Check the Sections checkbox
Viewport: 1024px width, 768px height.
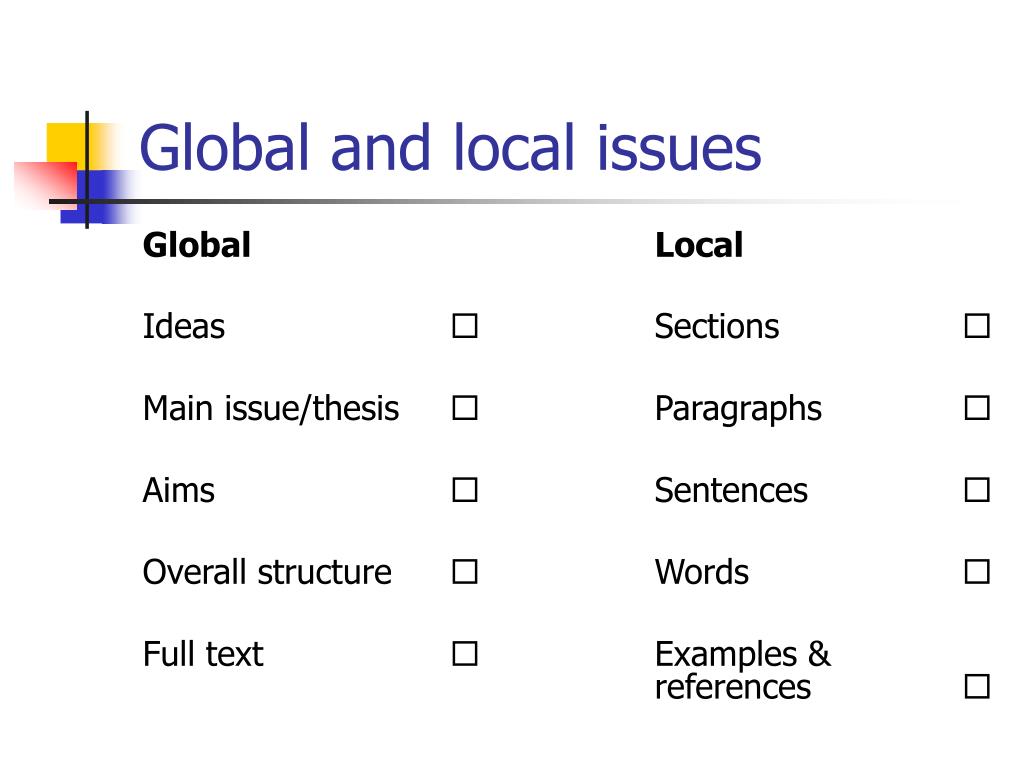(977, 326)
